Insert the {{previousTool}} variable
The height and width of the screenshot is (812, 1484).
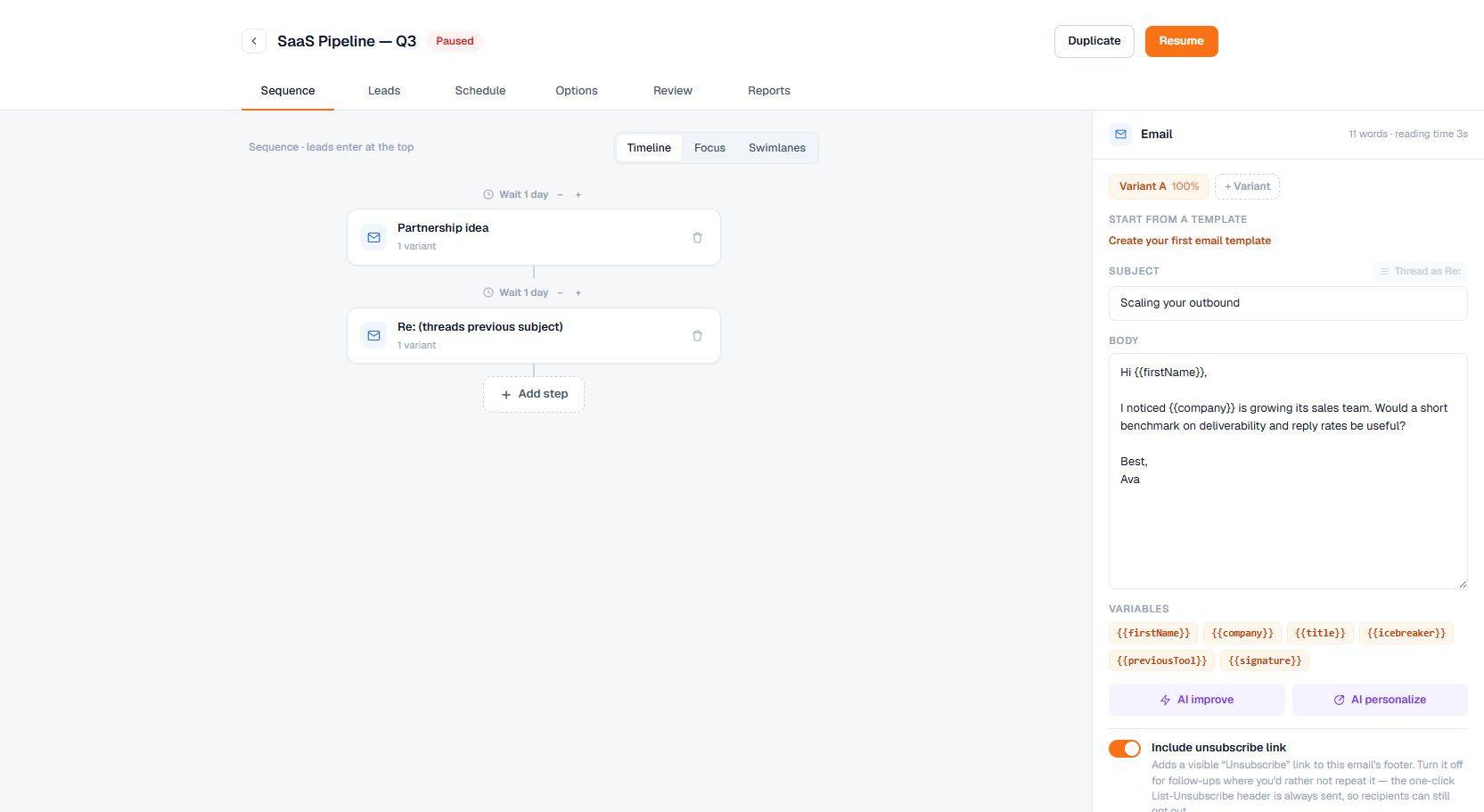click(x=1162, y=661)
